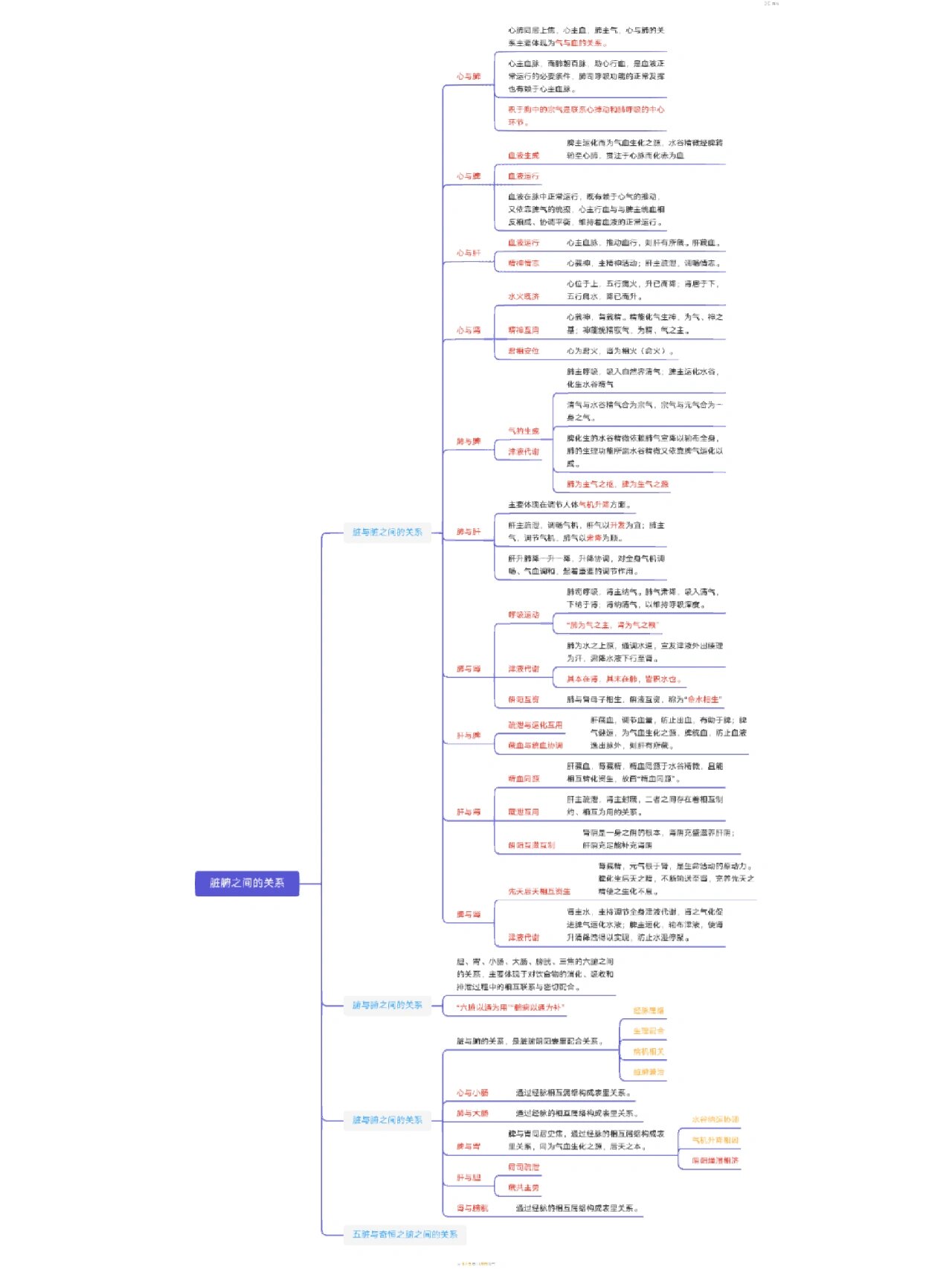Select the 精血同源 subtopic
Image resolution: width=952 pixels, height=1269 pixels.
pos(524,779)
